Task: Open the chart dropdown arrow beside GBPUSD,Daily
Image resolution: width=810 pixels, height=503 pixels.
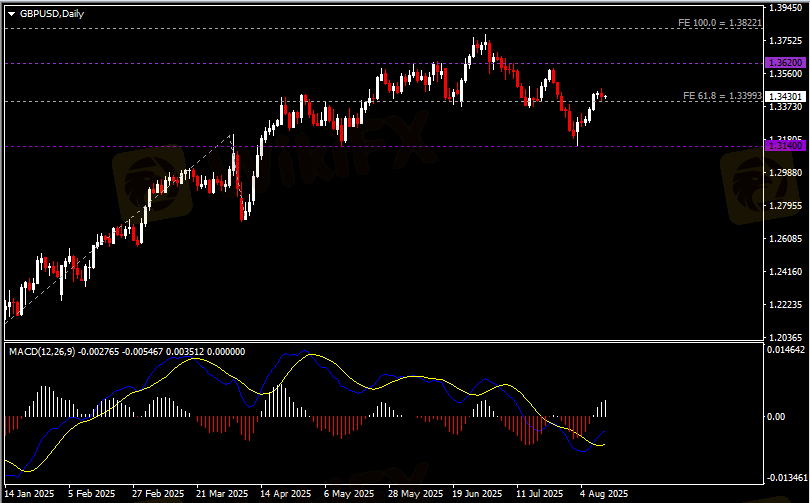Action: tap(10, 12)
